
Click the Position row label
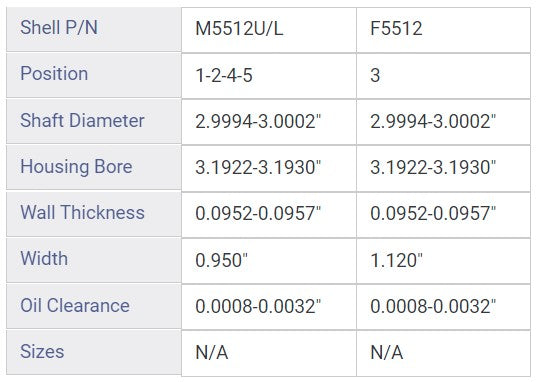coord(94,75)
